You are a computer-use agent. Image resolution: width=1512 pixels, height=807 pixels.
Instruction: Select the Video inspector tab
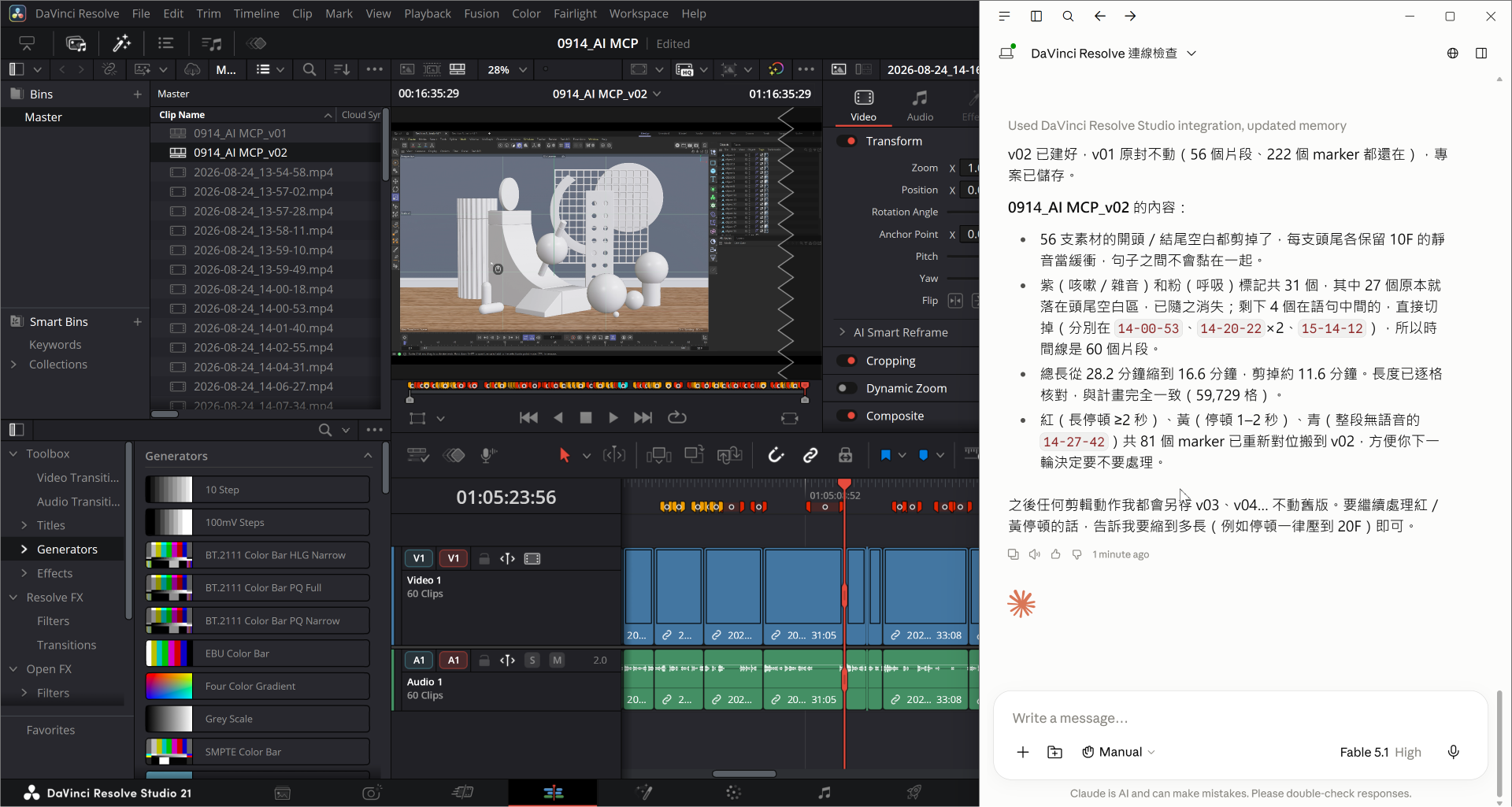click(864, 106)
